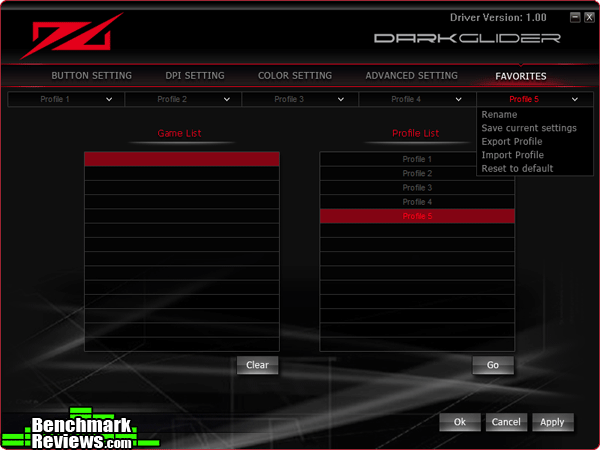This screenshot has height=450, width=600.
Task: Click the Profile 1 header label
Action: 55,99
